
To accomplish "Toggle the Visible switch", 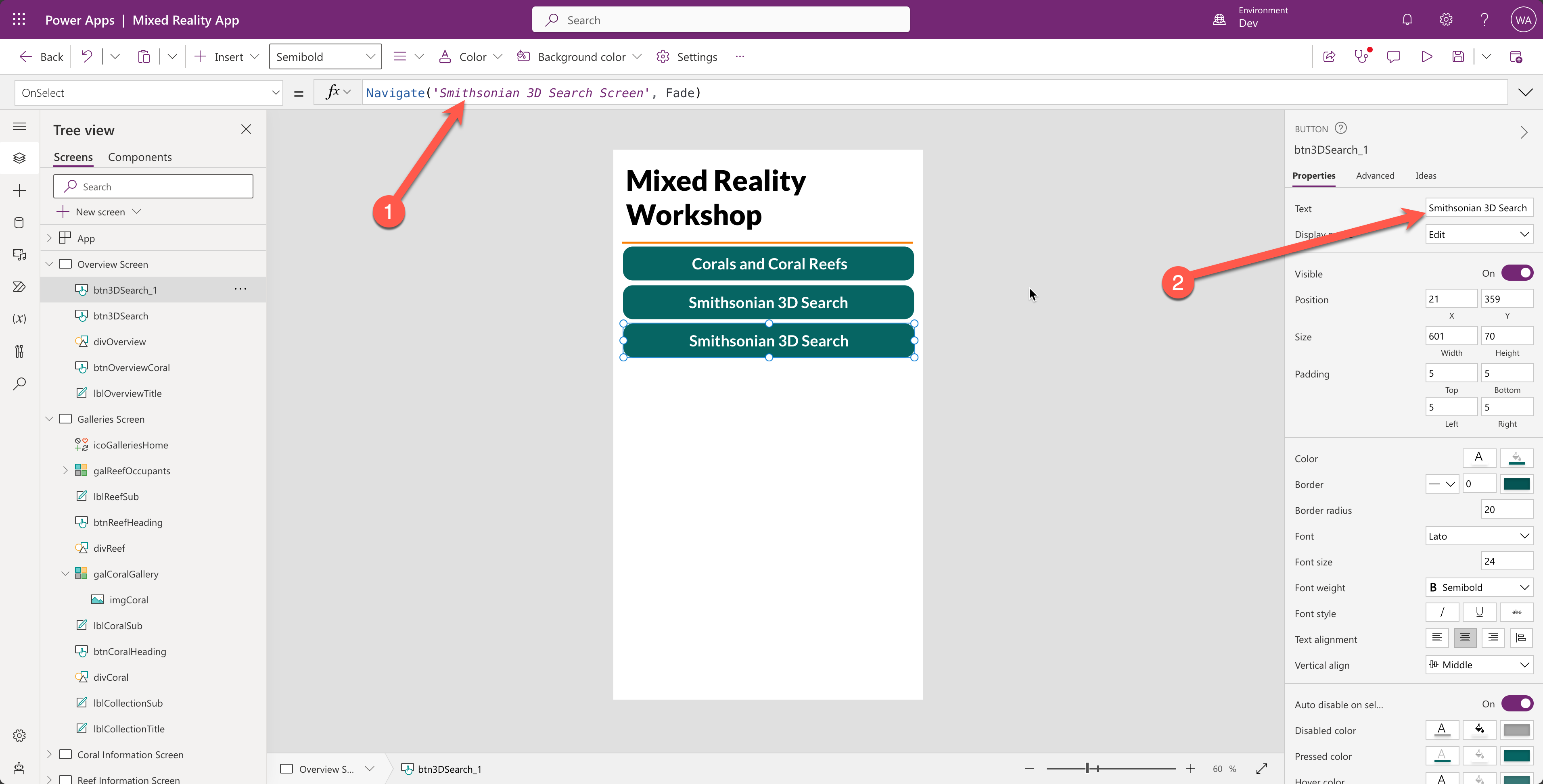I will (1517, 273).
